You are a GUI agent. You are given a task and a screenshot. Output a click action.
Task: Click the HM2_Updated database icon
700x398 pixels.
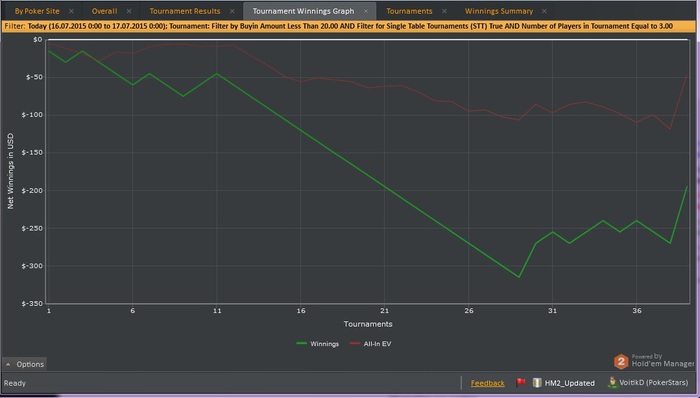pyautogui.click(x=537, y=382)
